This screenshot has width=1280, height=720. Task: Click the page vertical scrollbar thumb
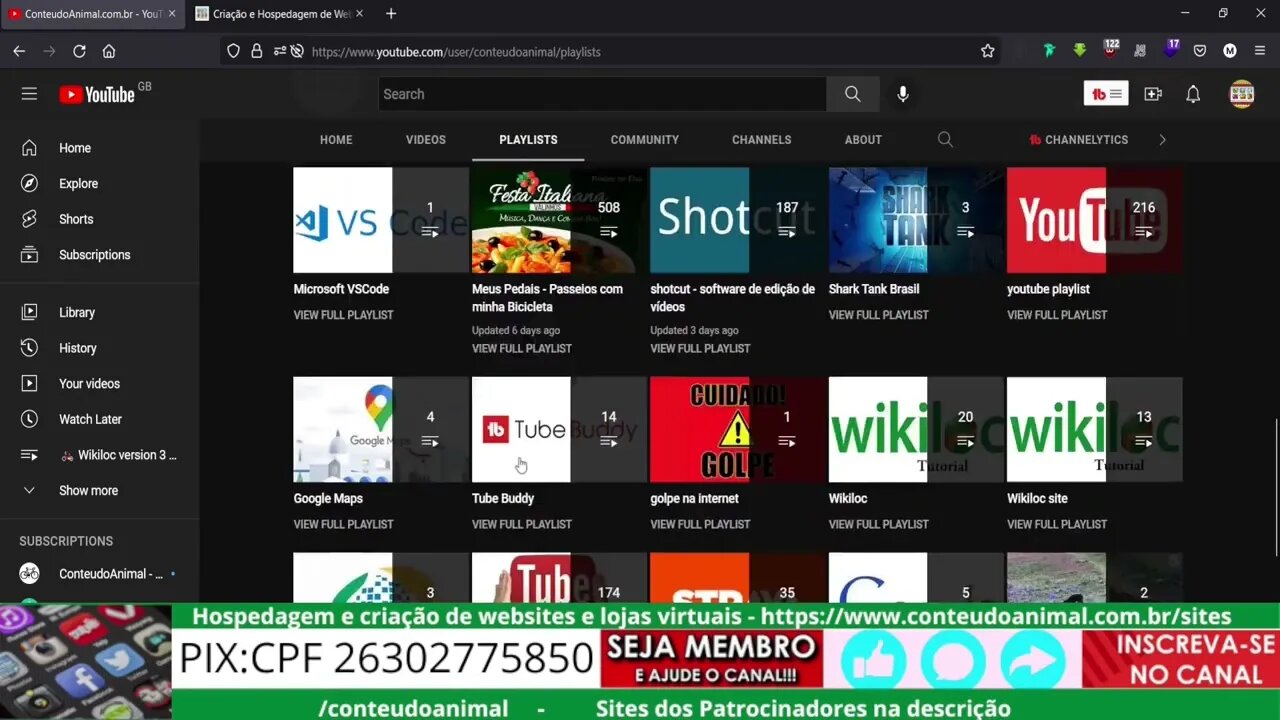click(1275, 487)
